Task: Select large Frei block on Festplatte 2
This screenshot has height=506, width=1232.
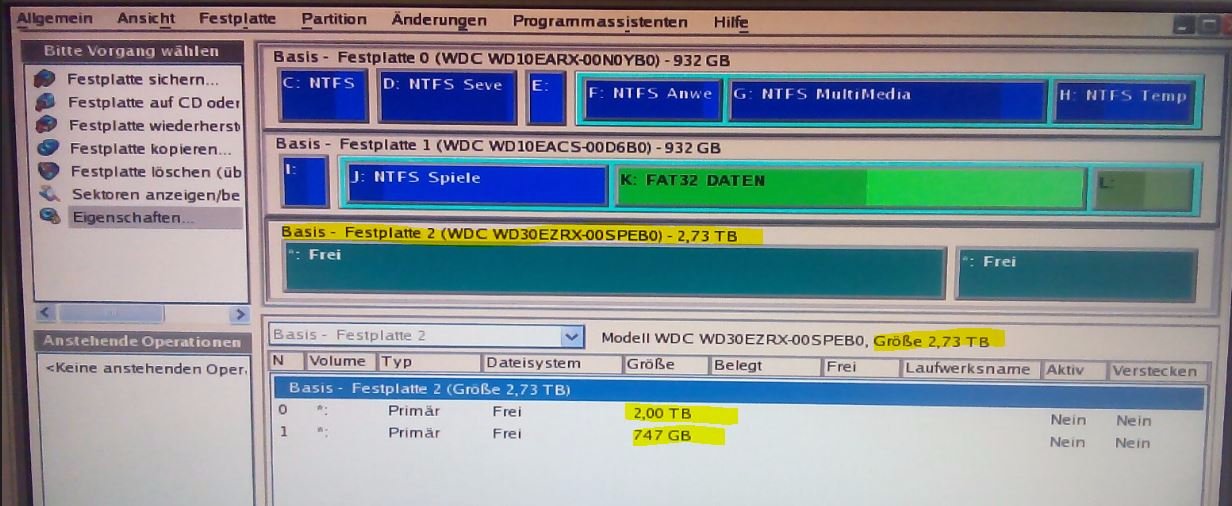Action: [x=614, y=270]
